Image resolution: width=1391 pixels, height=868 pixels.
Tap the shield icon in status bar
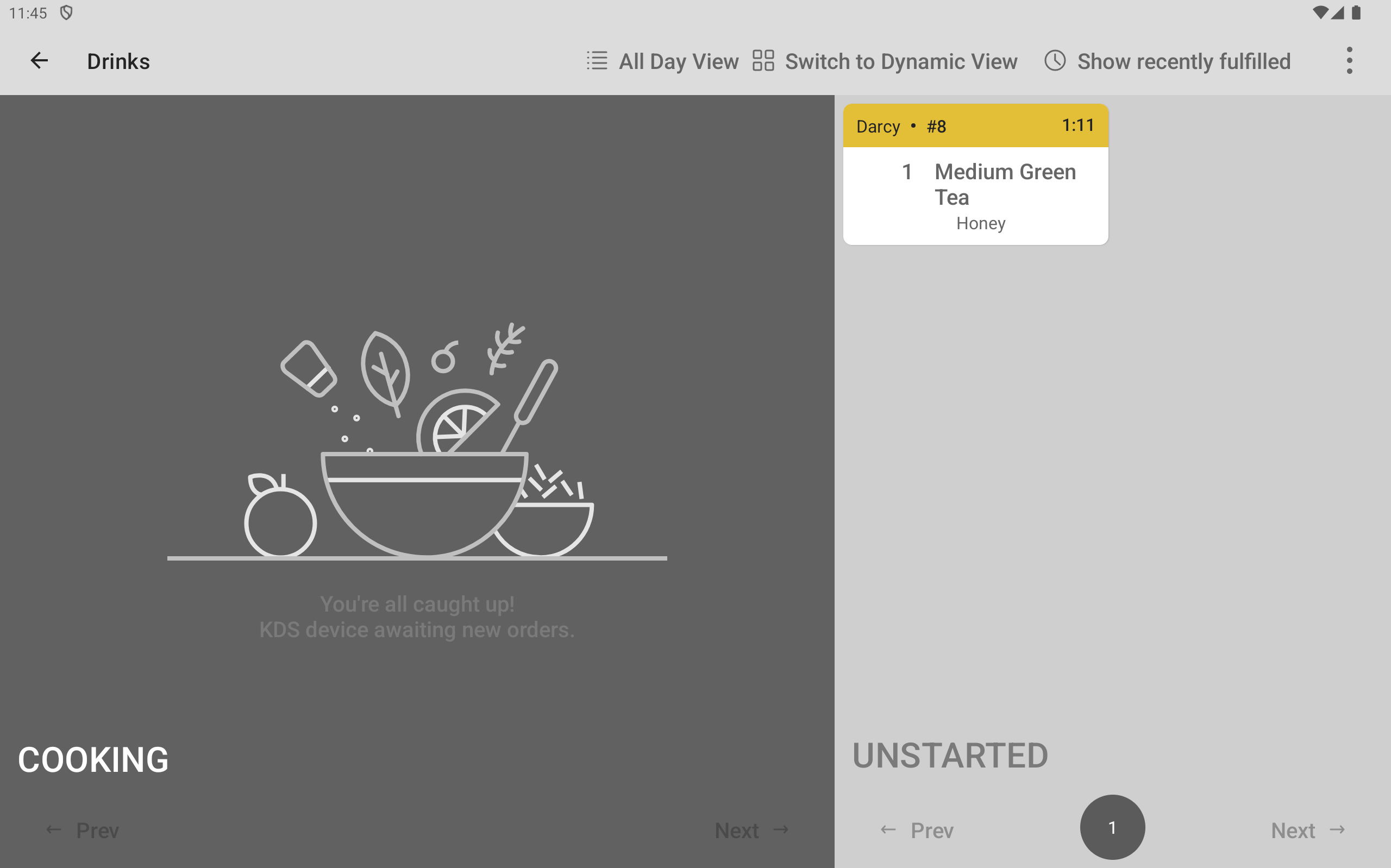(67, 12)
